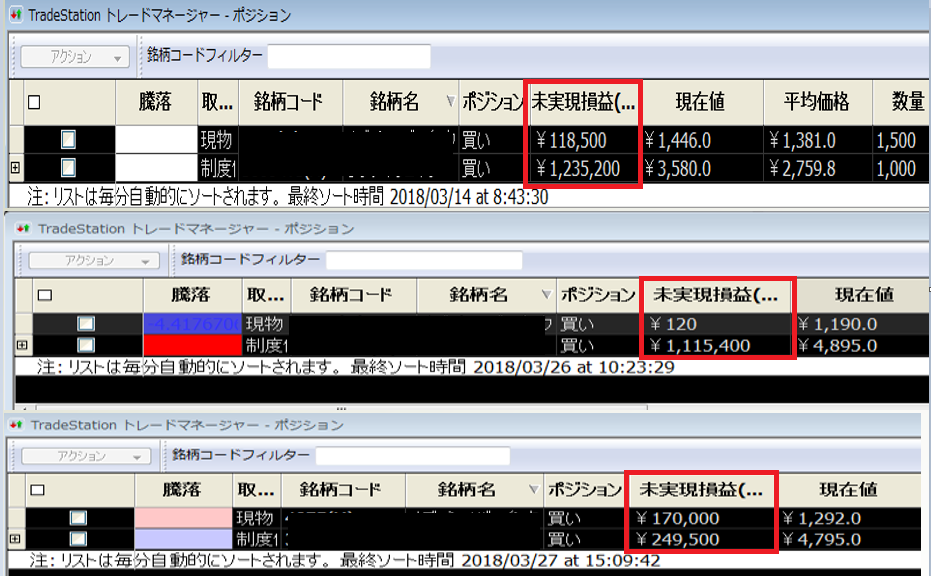931x576 pixels.
Task: Focus the 銘柄コードフィルター field in the top window
Action: [348, 57]
